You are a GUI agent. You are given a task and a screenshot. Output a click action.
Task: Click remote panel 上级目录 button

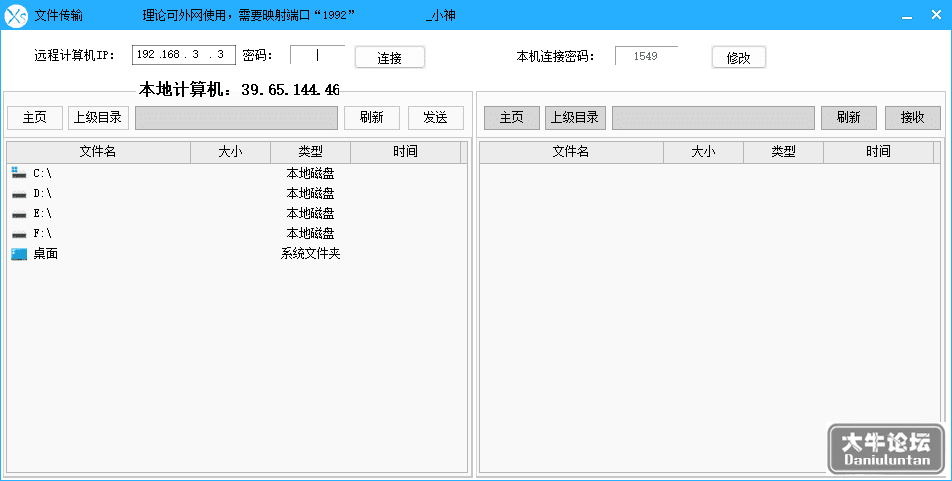pyautogui.click(x=575, y=118)
